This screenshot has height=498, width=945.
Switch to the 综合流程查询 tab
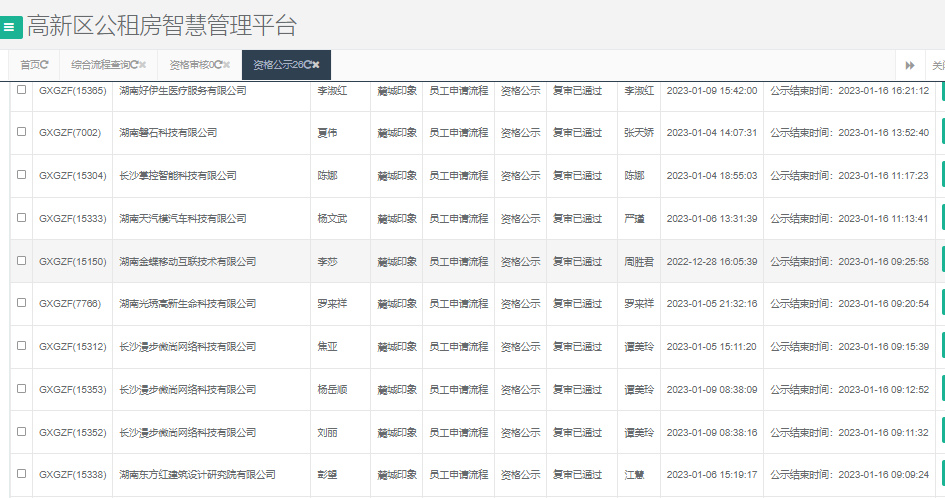pyautogui.click(x=108, y=65)
